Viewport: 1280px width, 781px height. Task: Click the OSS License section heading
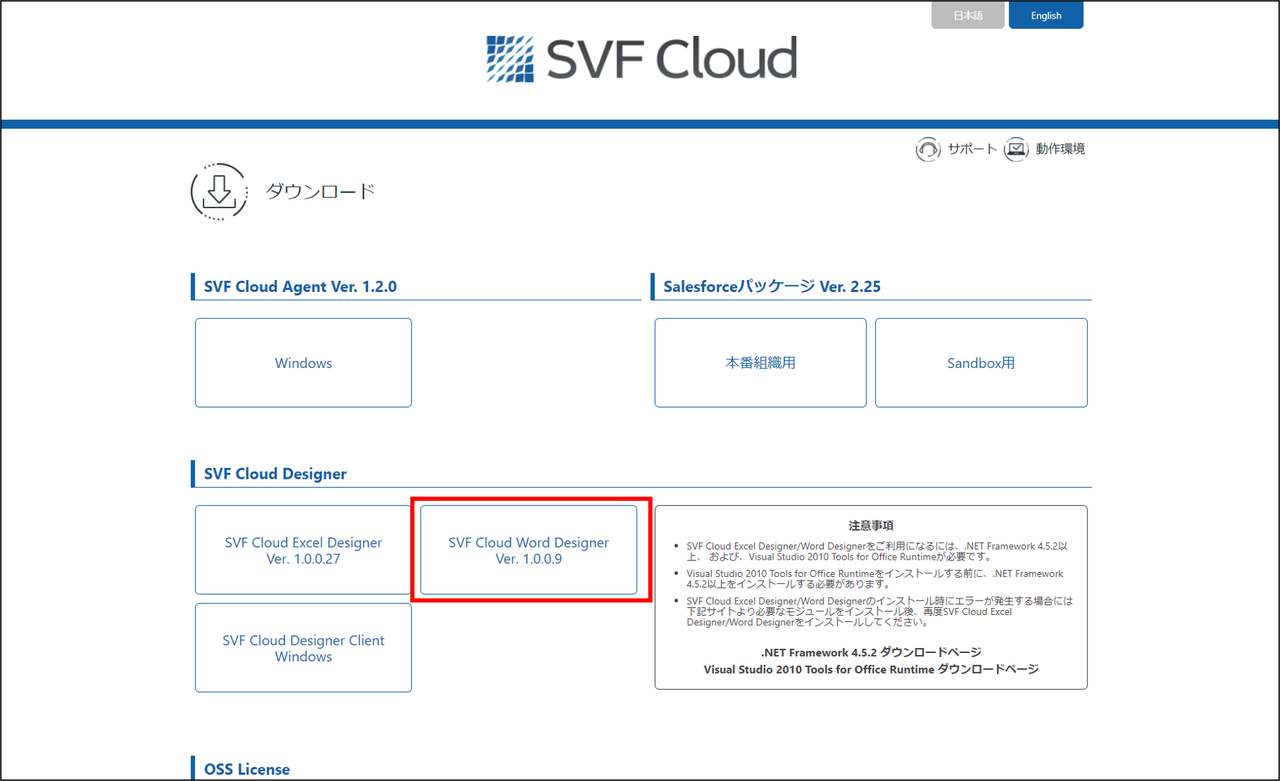coord(247,768)
